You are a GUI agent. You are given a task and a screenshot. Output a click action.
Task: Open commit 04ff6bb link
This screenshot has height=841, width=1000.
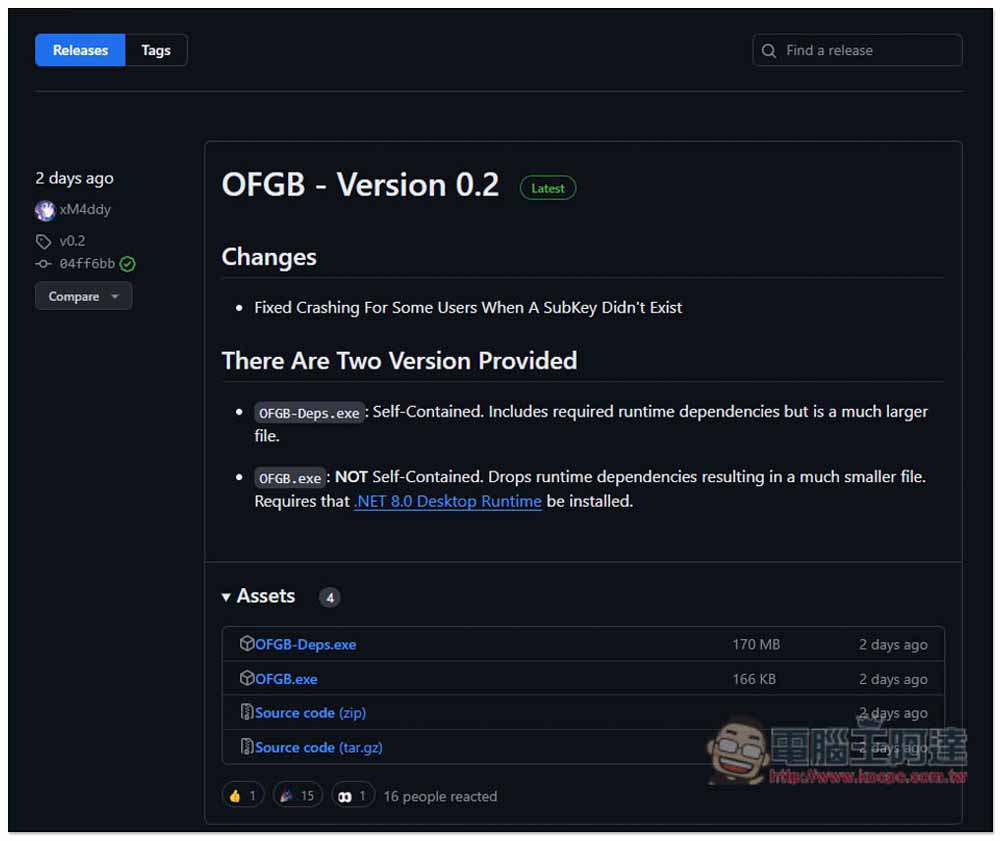[87, 264]
